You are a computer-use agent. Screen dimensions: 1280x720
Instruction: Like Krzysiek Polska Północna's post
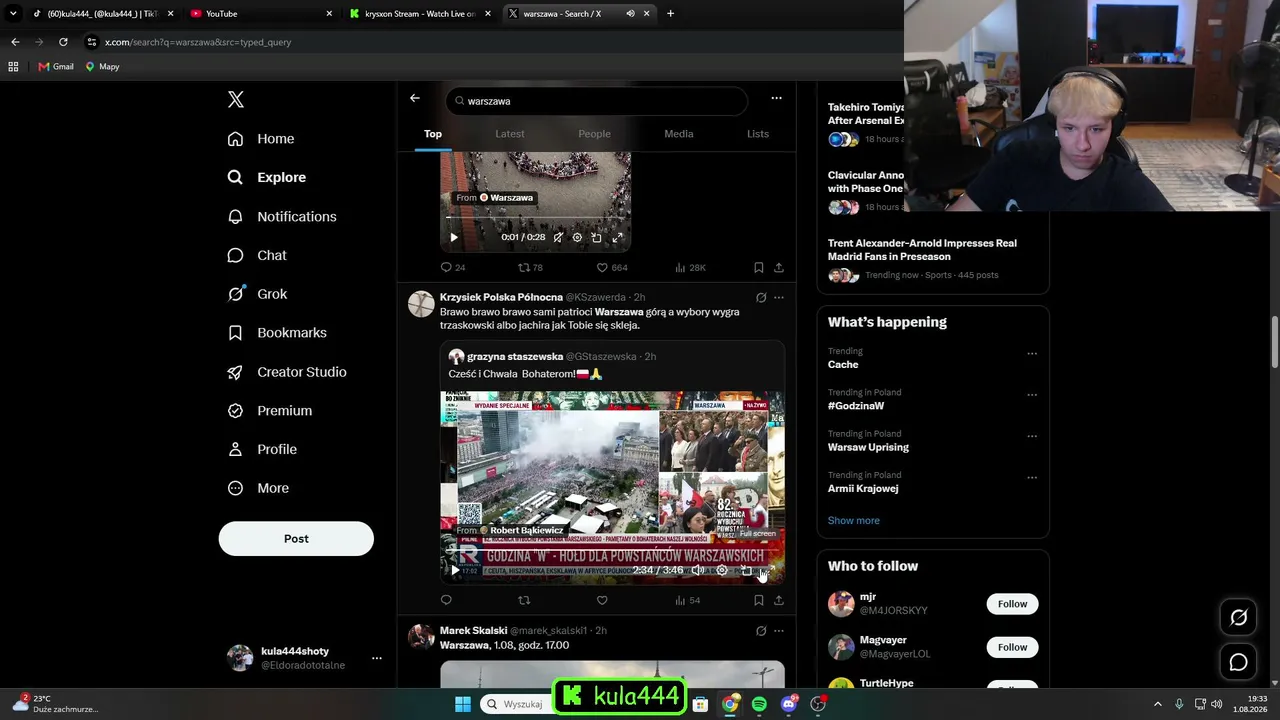(x=602, y=600)
